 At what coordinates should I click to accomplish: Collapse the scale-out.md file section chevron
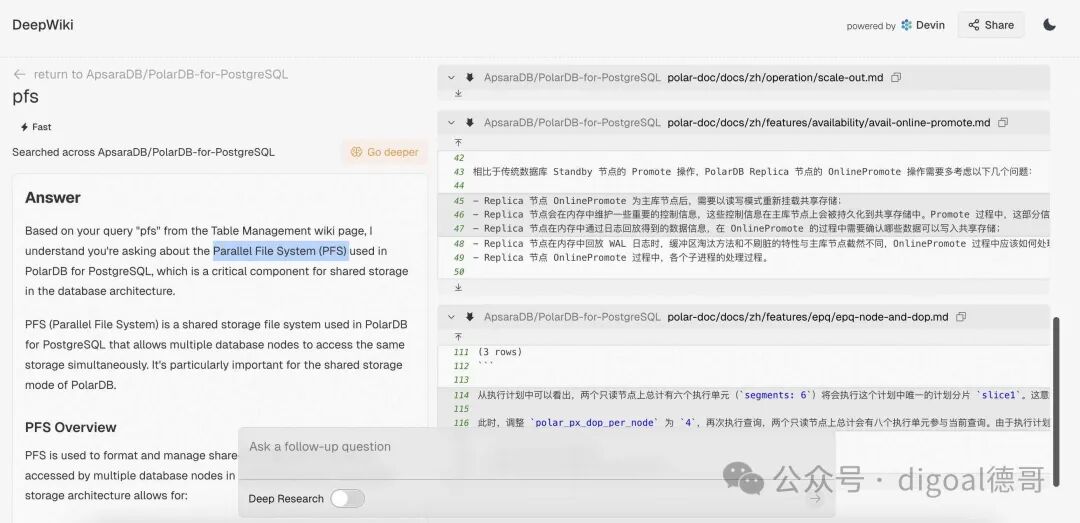(x=451, y=78)
